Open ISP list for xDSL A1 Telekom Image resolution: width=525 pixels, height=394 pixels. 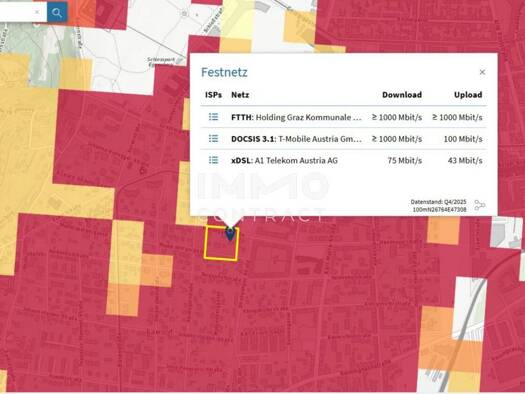pos(213,160)
